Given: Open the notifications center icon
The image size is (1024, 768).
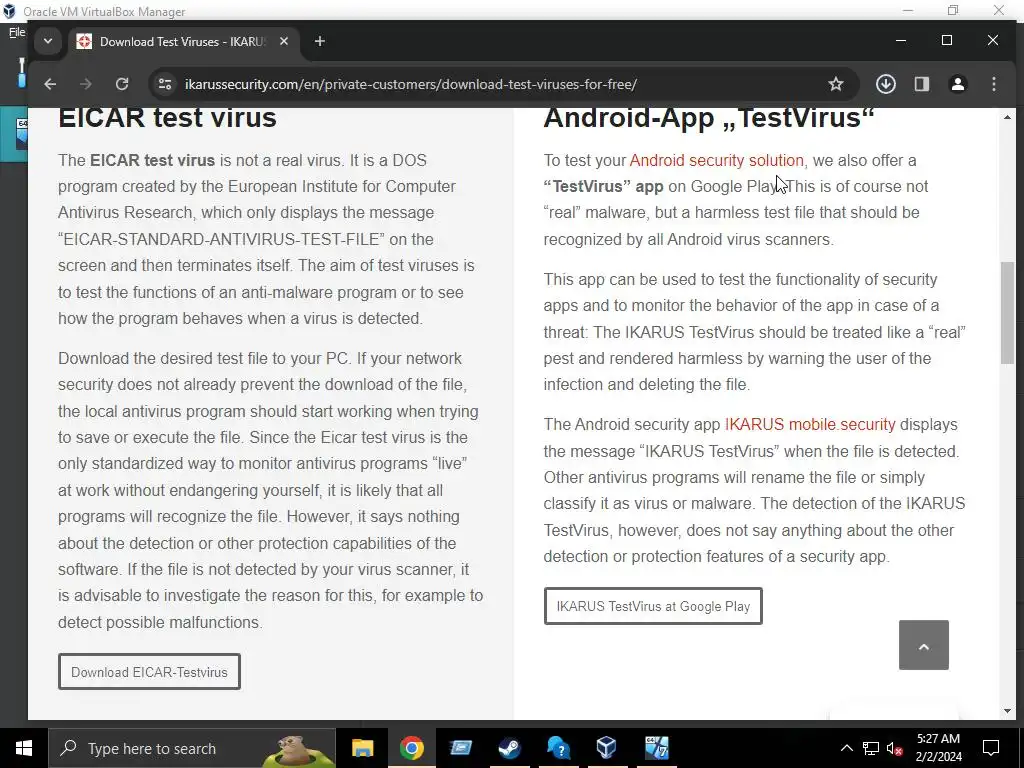Looking at the screenshot, I should pos(991,748).
